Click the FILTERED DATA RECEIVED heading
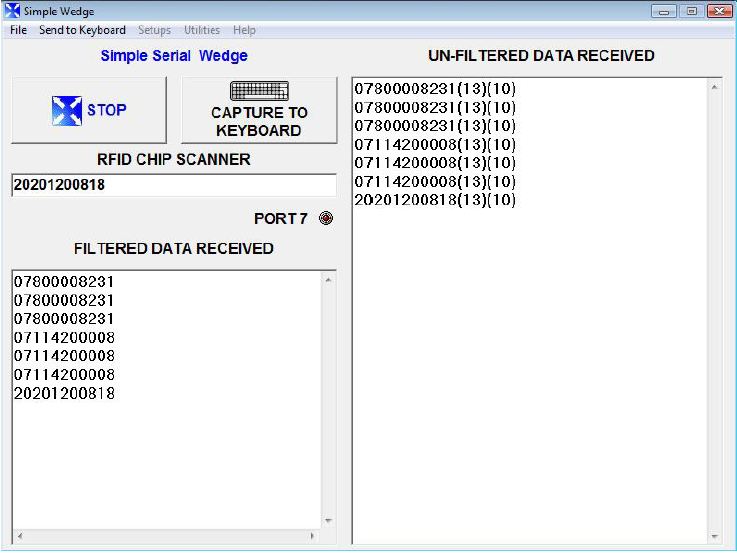Screen dimensions: 737x553 pos(174,249)
